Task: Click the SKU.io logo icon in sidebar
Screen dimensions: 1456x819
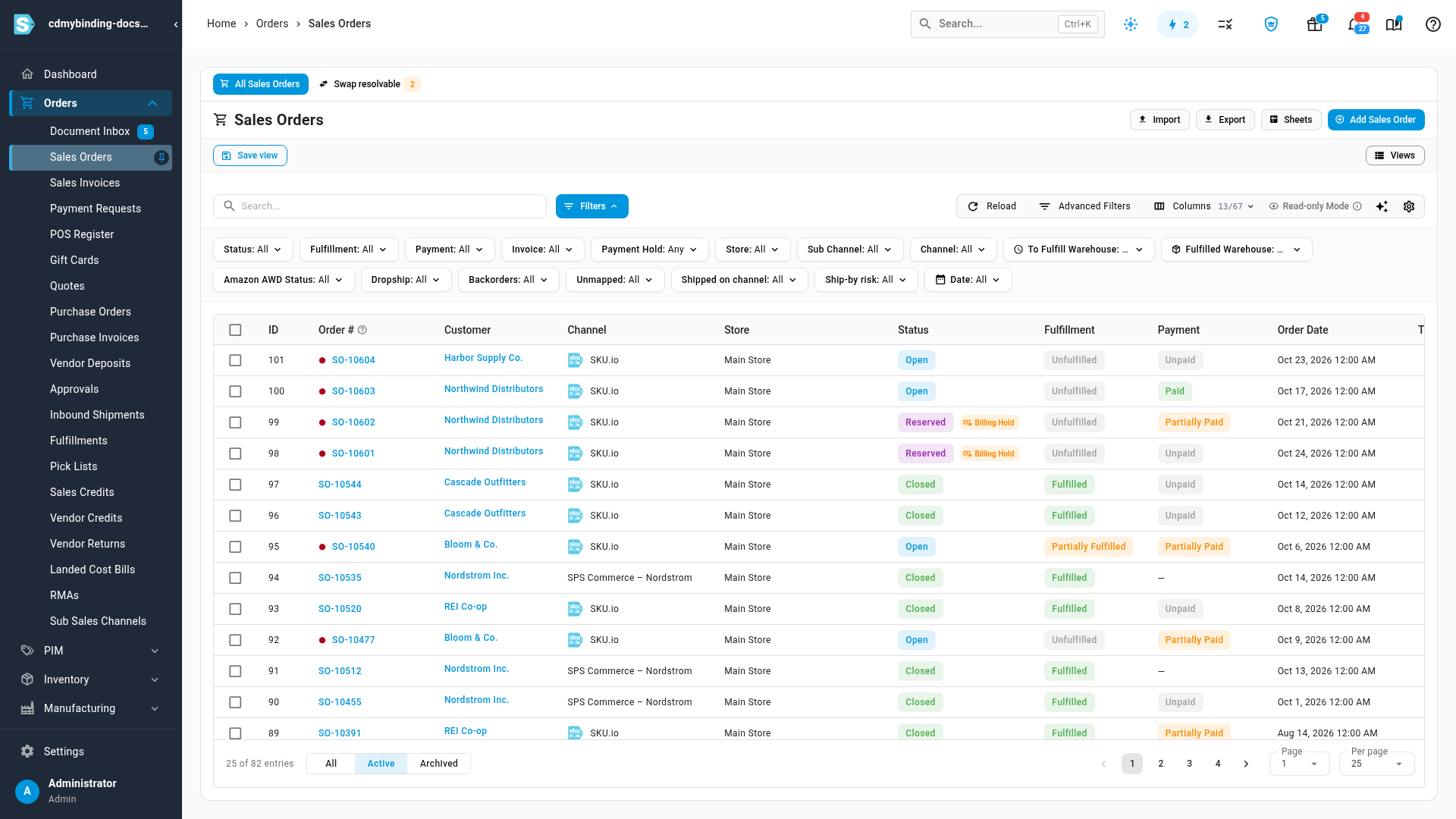Action: tap(24, 24)
